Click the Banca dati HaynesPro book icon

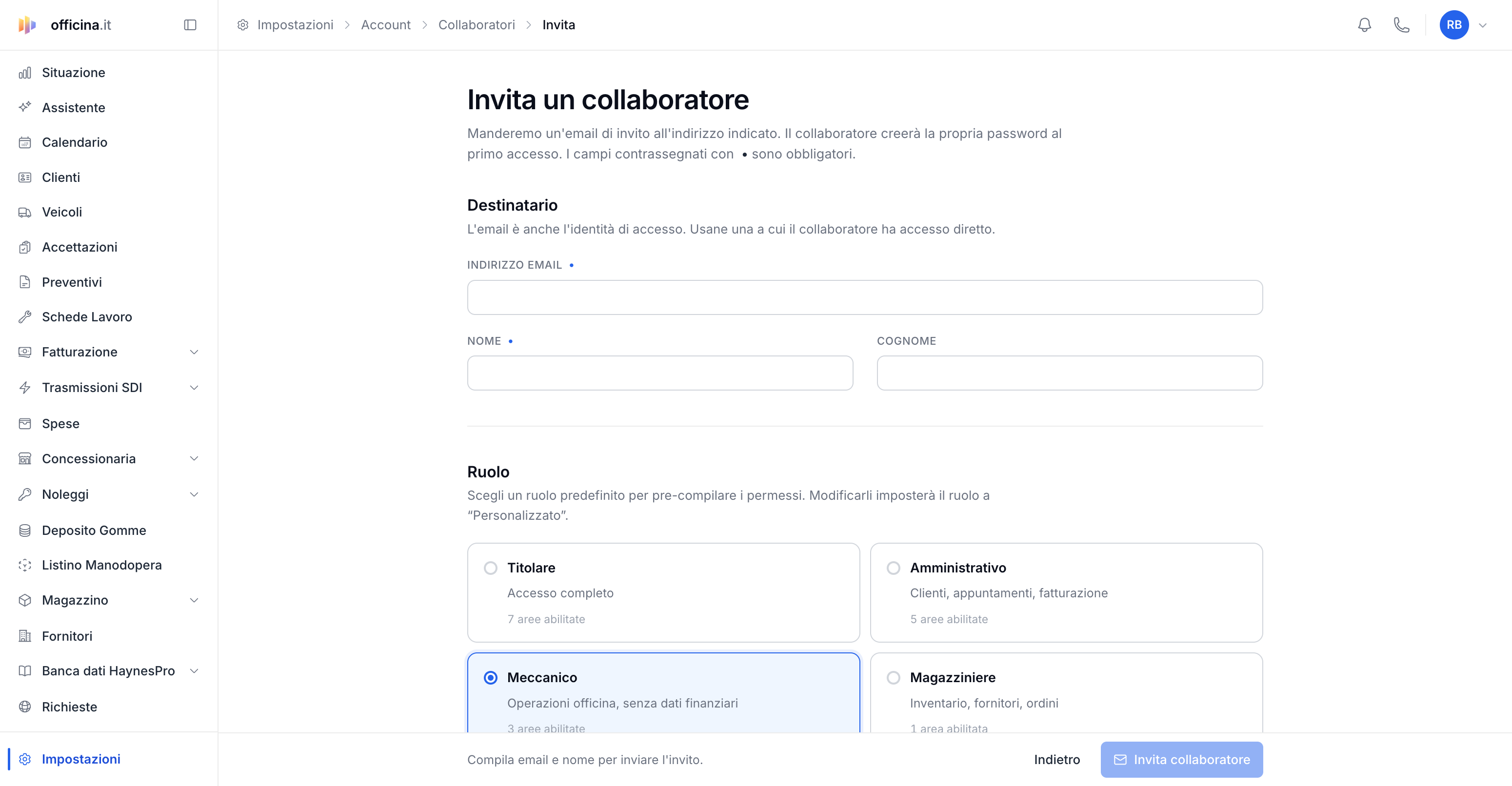click(x=25, y=671)
